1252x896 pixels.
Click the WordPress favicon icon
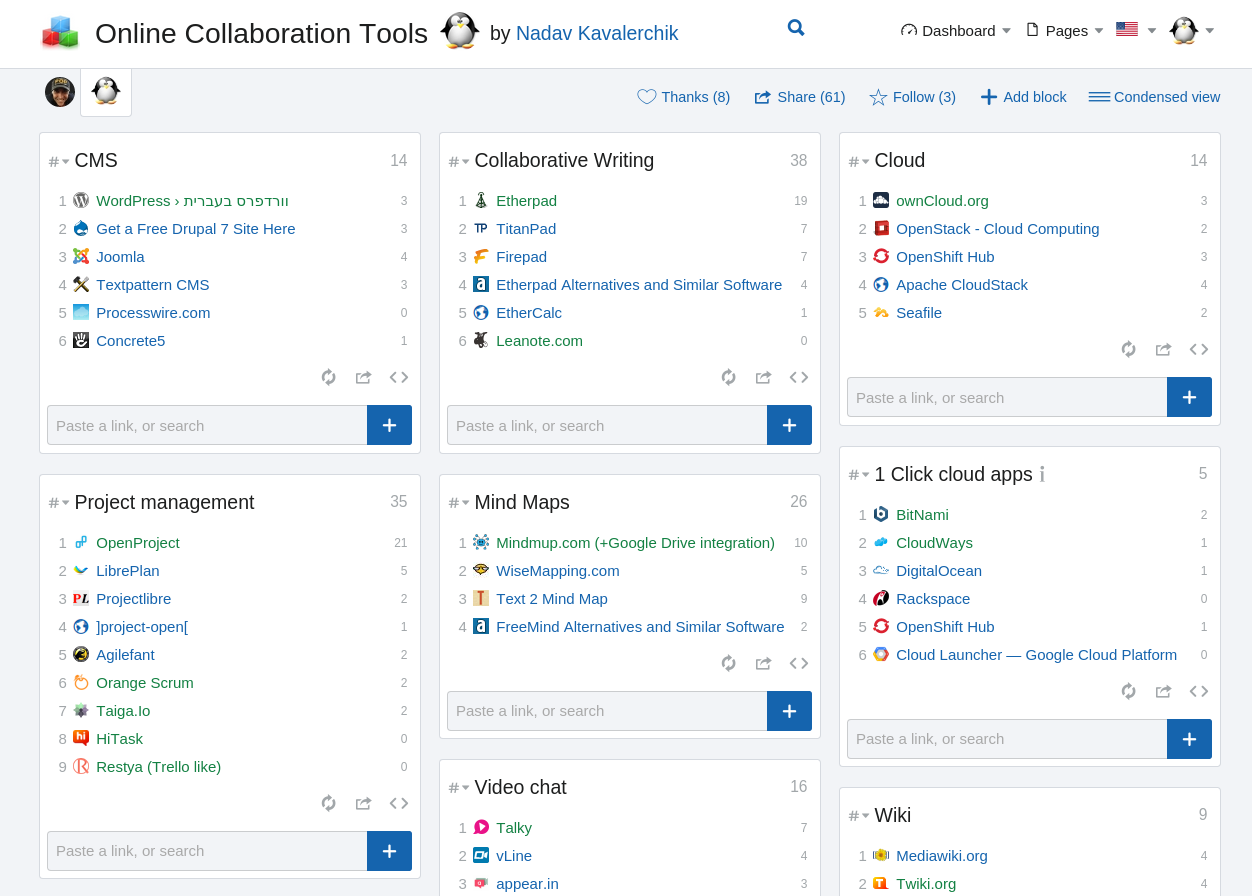(x=81, y=200)
